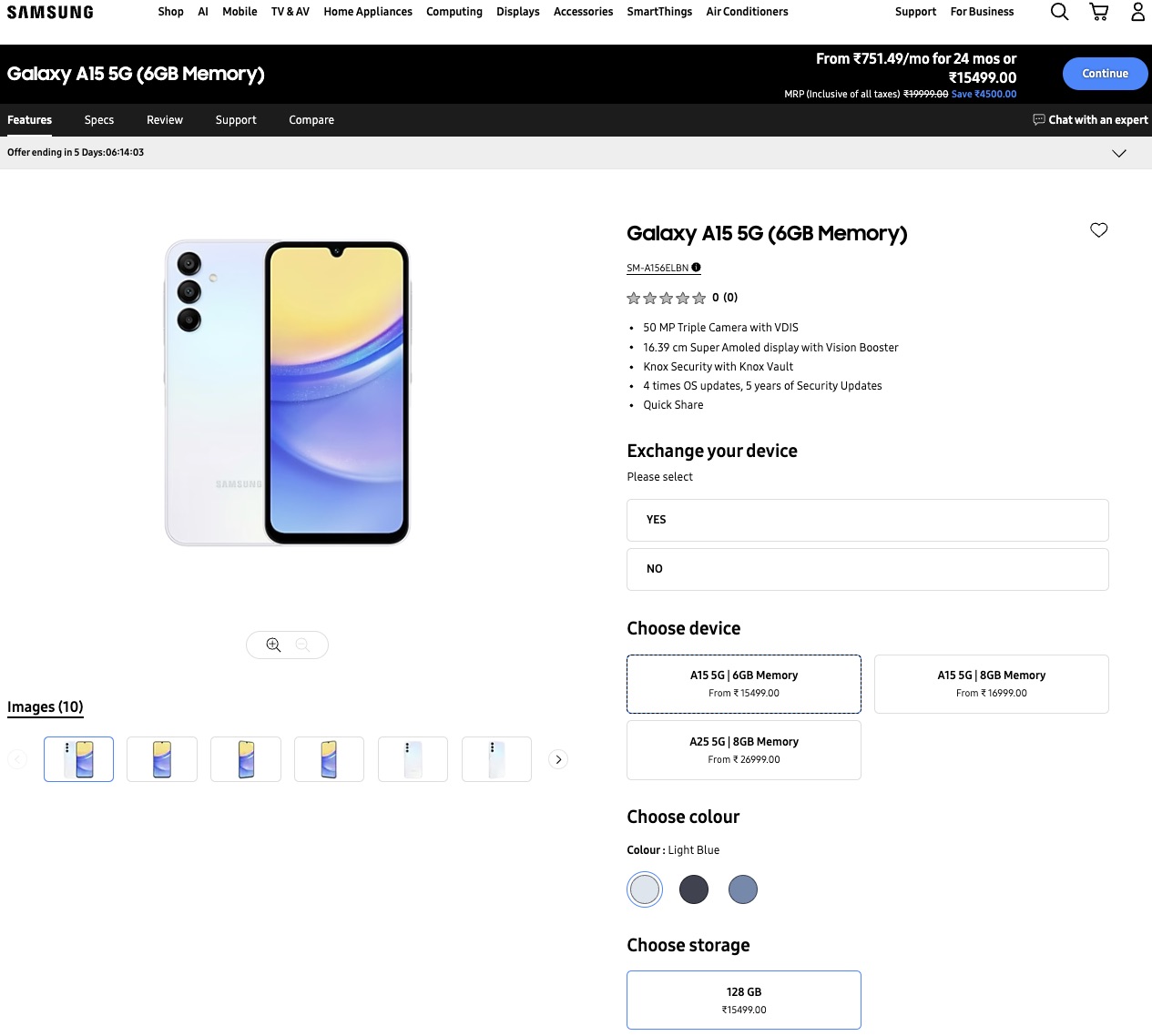Click the Samsung logo
The height and width of the screenshot is (1036, 1152).
(50, 13)
